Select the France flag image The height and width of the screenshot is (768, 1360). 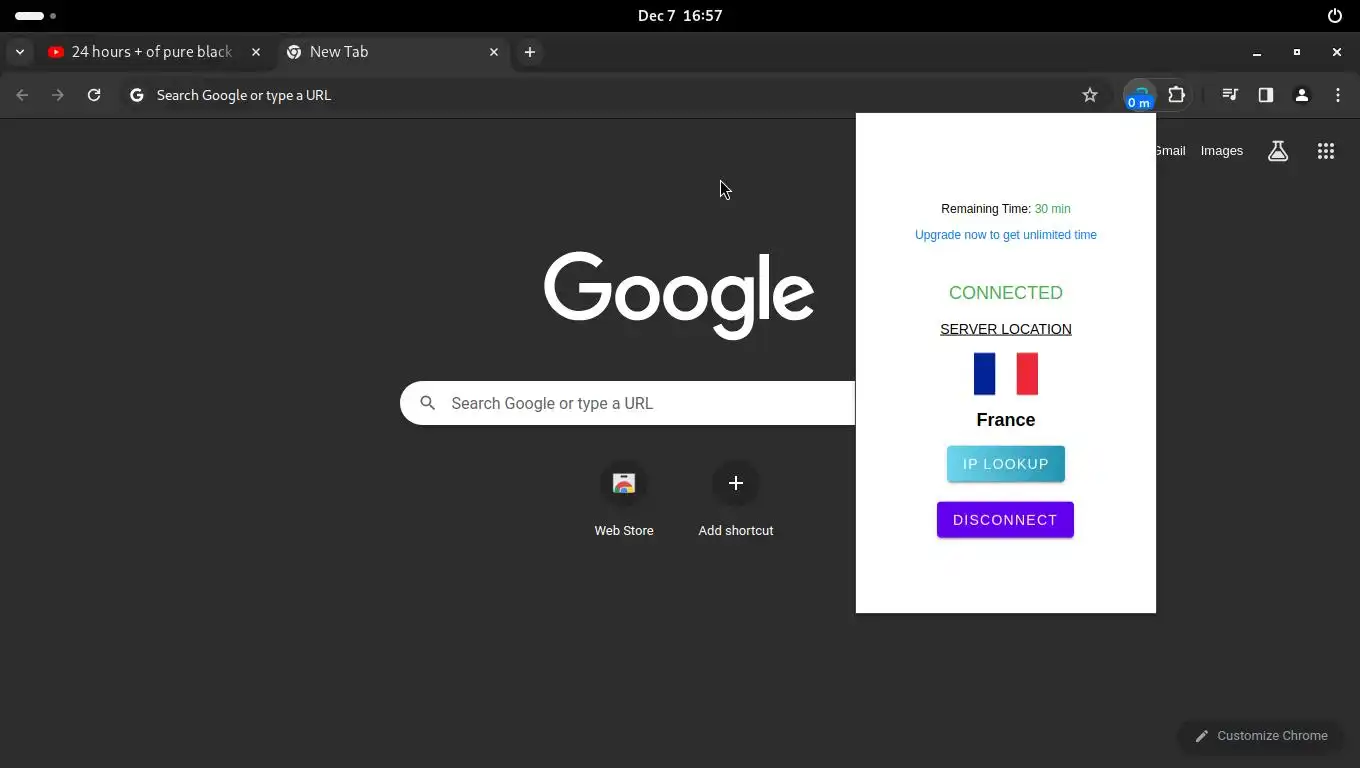click(x=1006, y=374)
